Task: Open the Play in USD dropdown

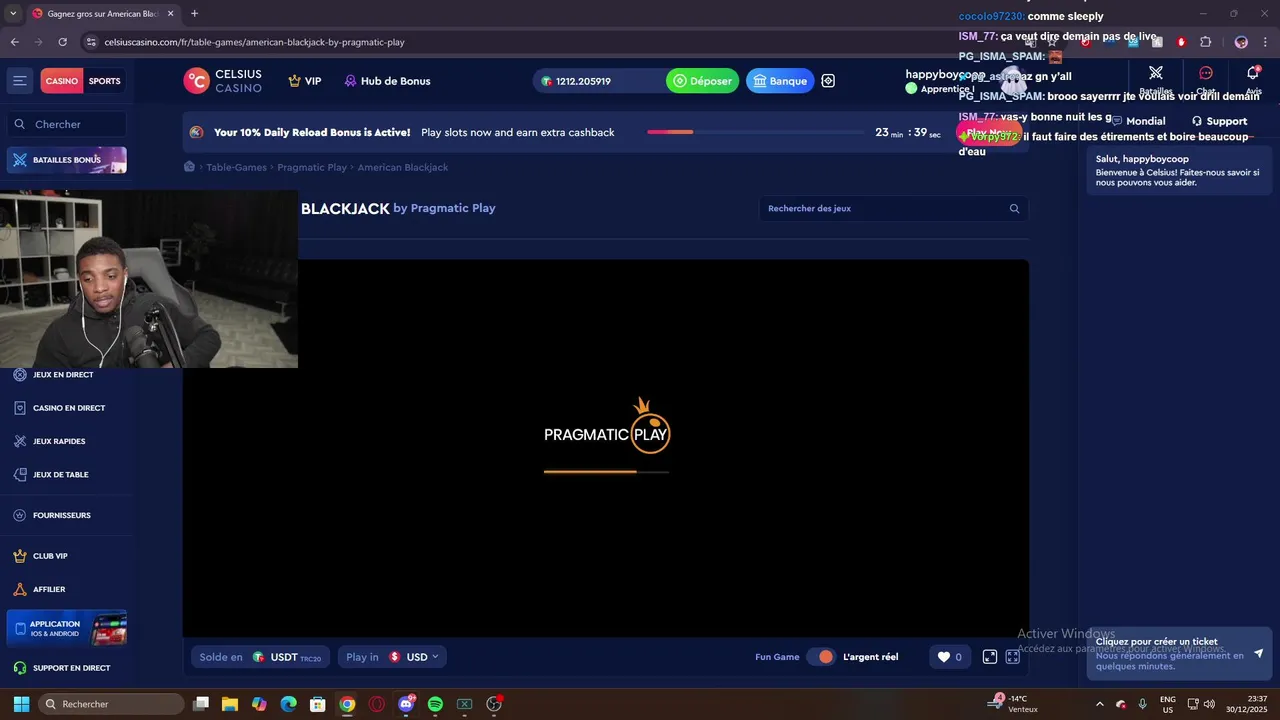Action: point(392,657)
